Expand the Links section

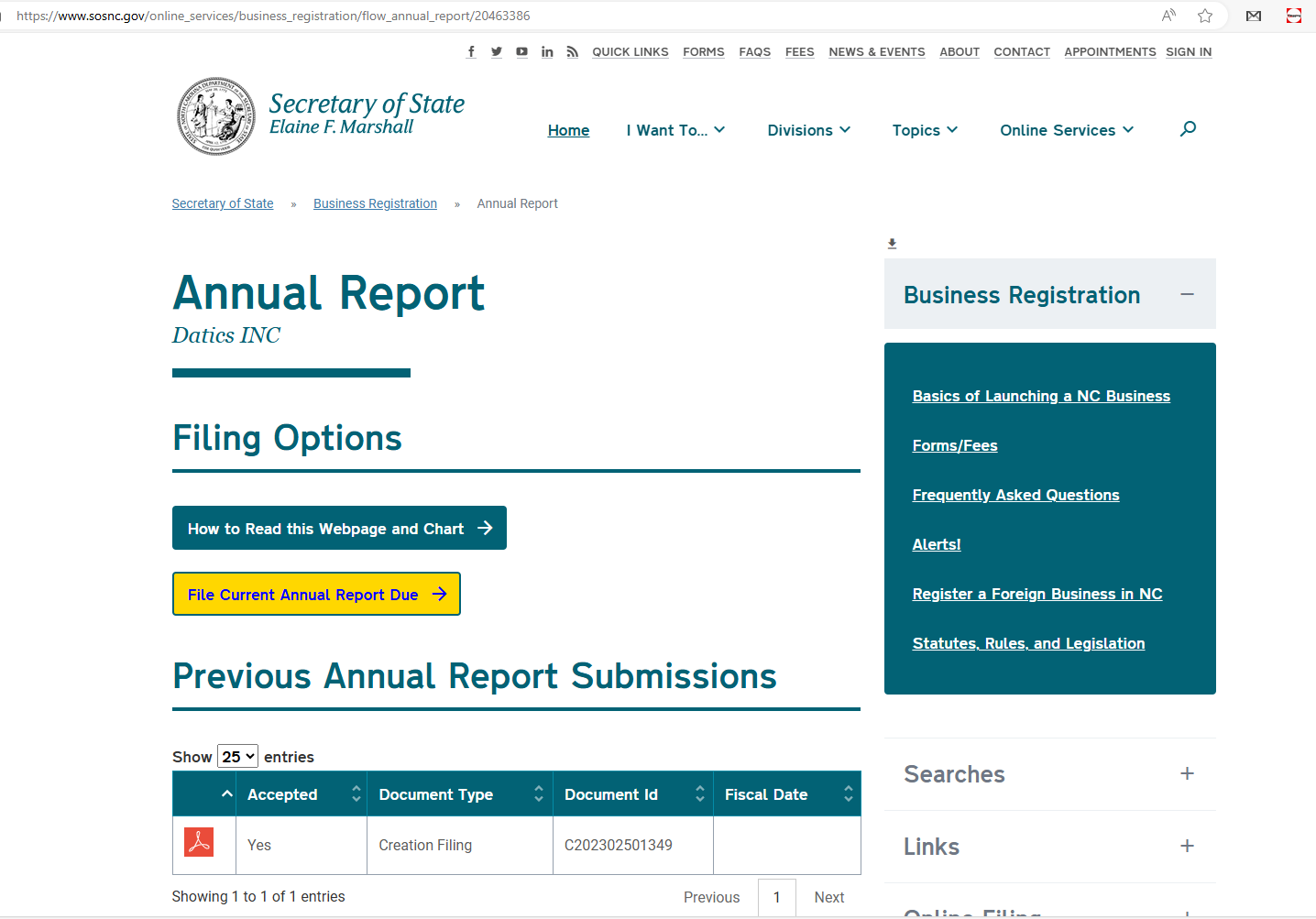tap(1187, 846)
